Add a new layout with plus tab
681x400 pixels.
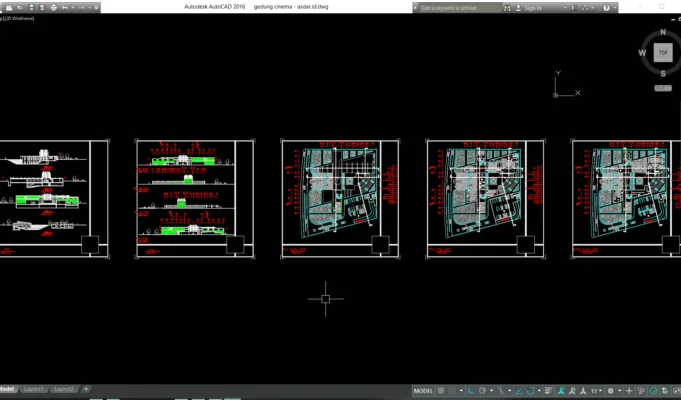click(86, 389)
